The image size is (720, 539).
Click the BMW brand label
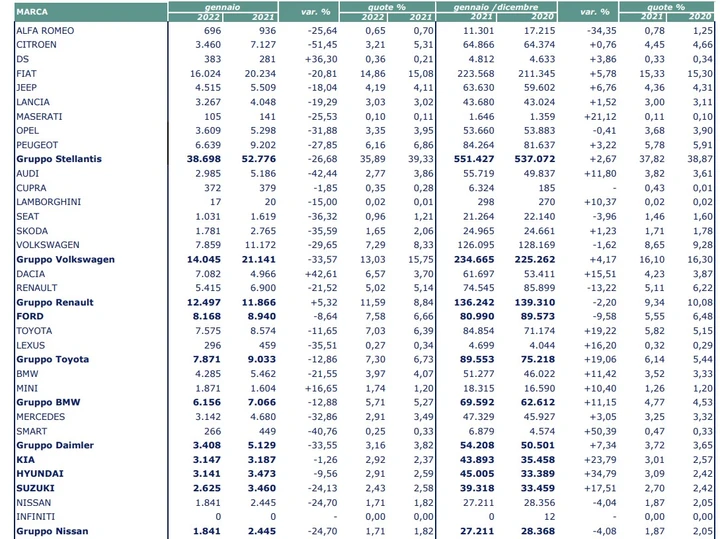(x=27, y=374)
